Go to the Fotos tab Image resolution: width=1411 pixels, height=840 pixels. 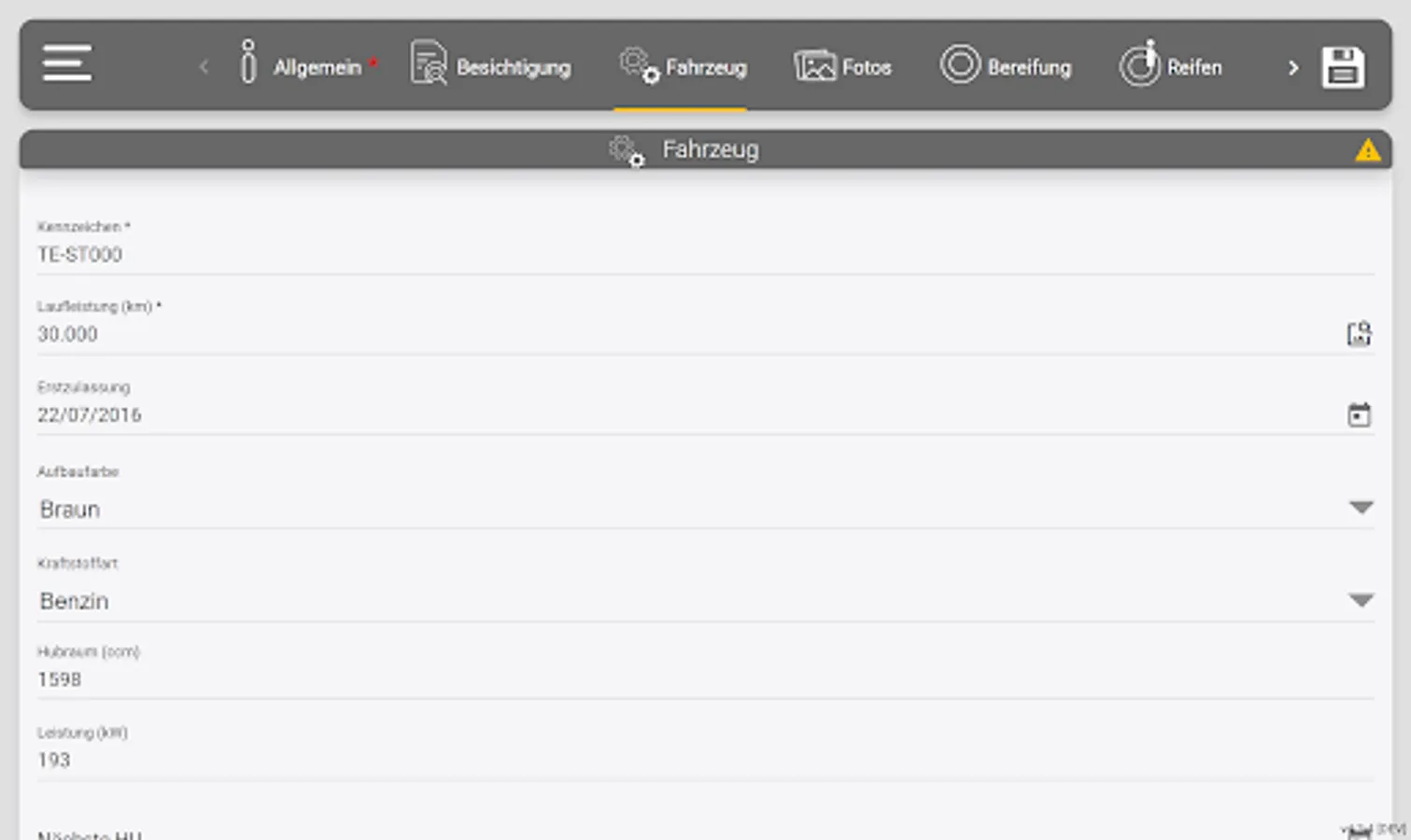pyautogui.click(x=841, y=65)
